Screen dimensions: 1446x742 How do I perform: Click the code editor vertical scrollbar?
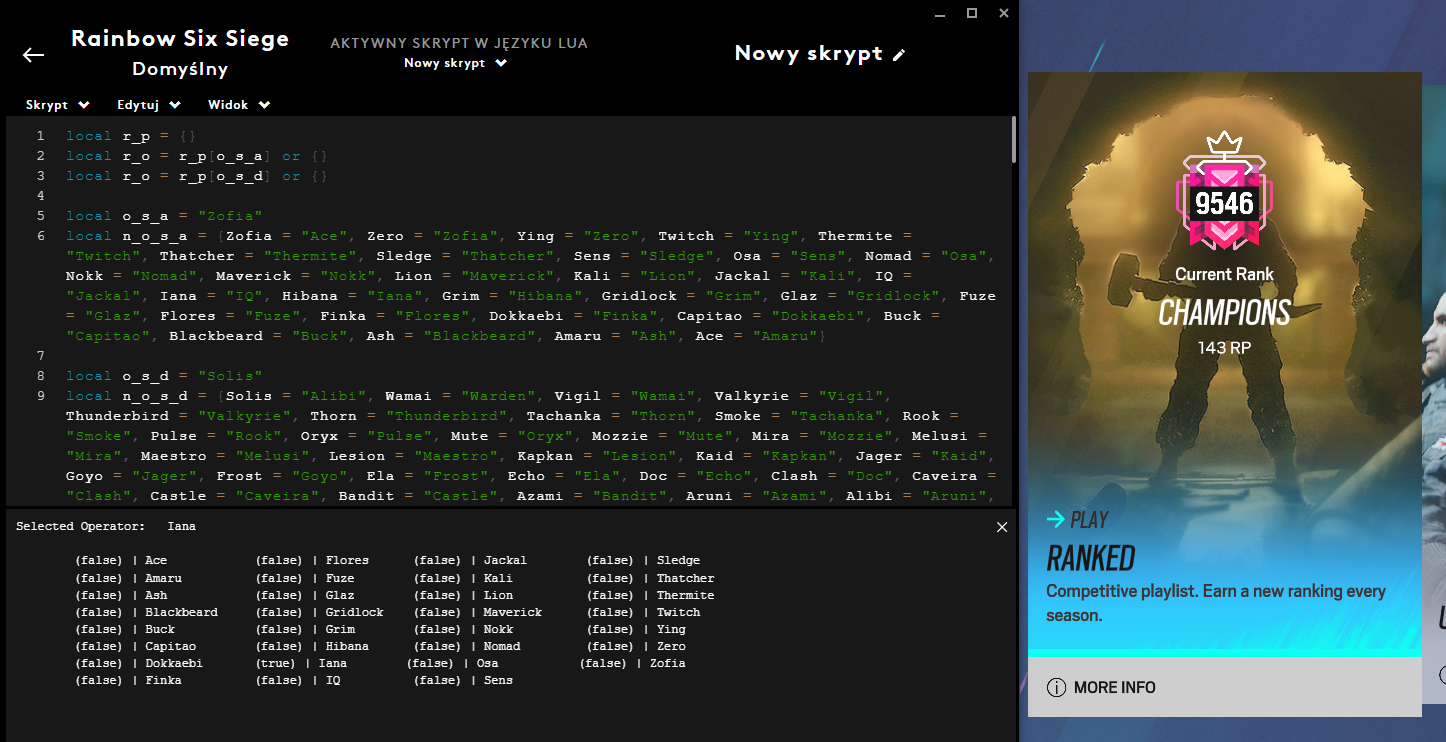(x=1013, y=140)
